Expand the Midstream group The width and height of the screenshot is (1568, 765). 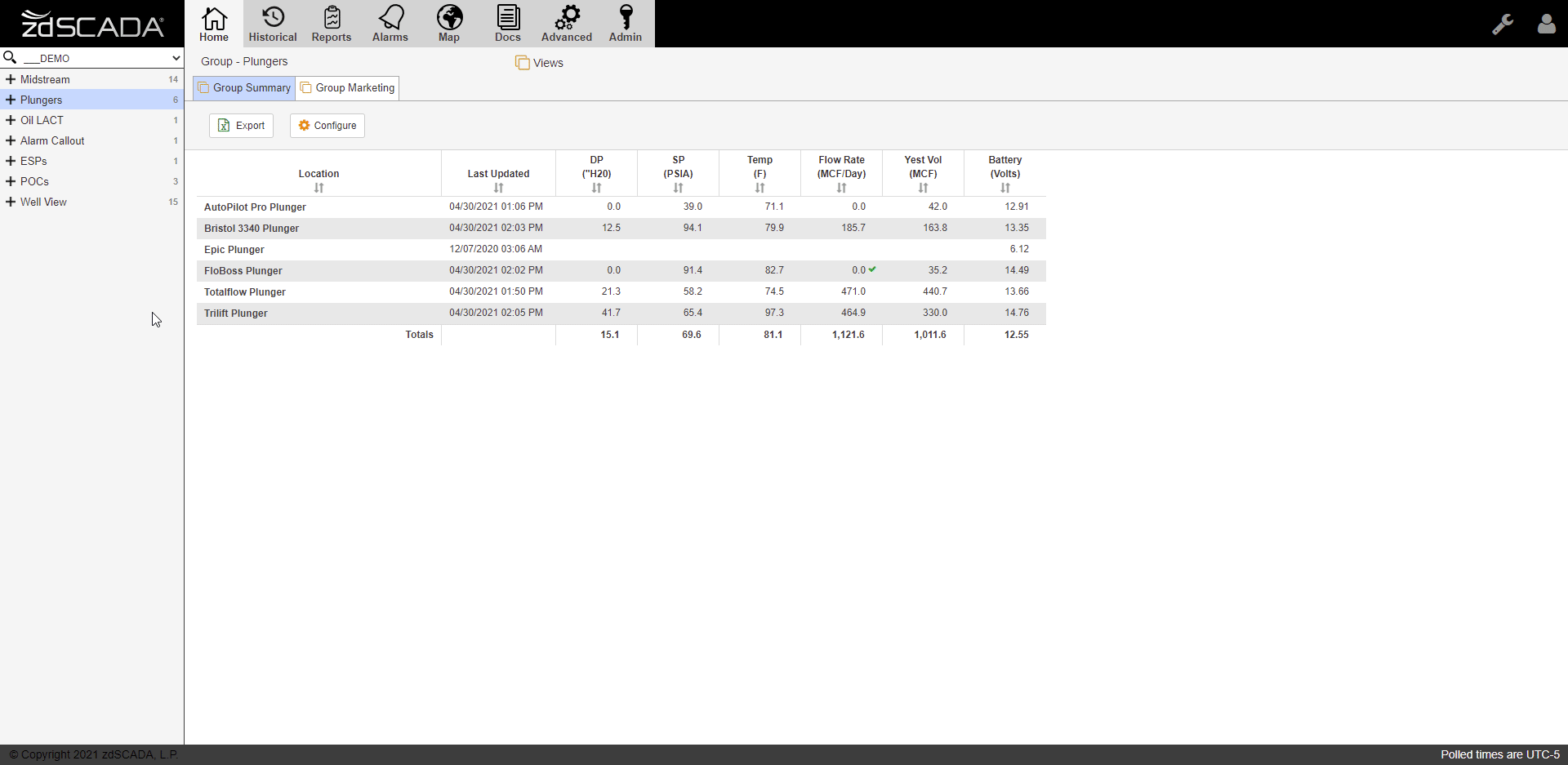point(11,79)
